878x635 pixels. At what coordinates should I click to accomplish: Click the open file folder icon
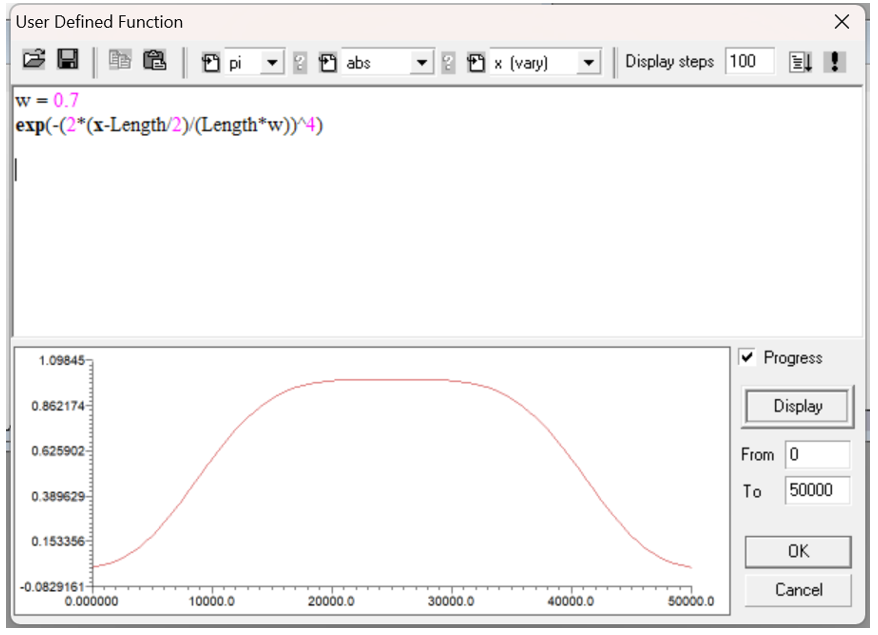click(33, 61)
